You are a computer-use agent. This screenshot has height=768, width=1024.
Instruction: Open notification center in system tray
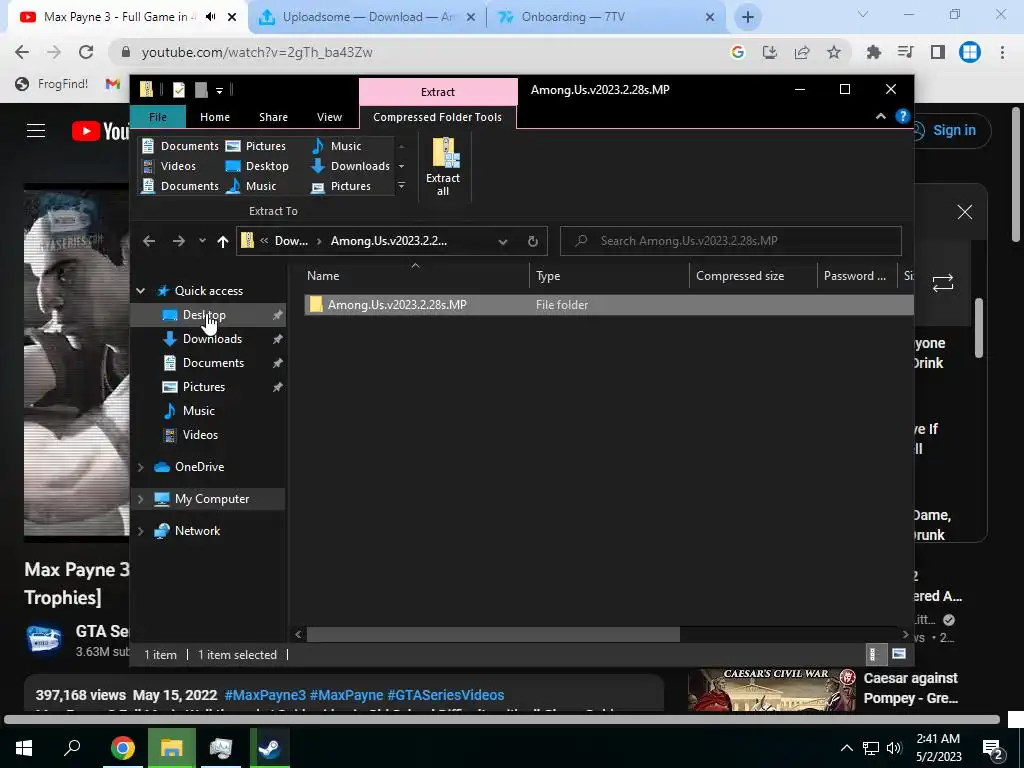993,748
